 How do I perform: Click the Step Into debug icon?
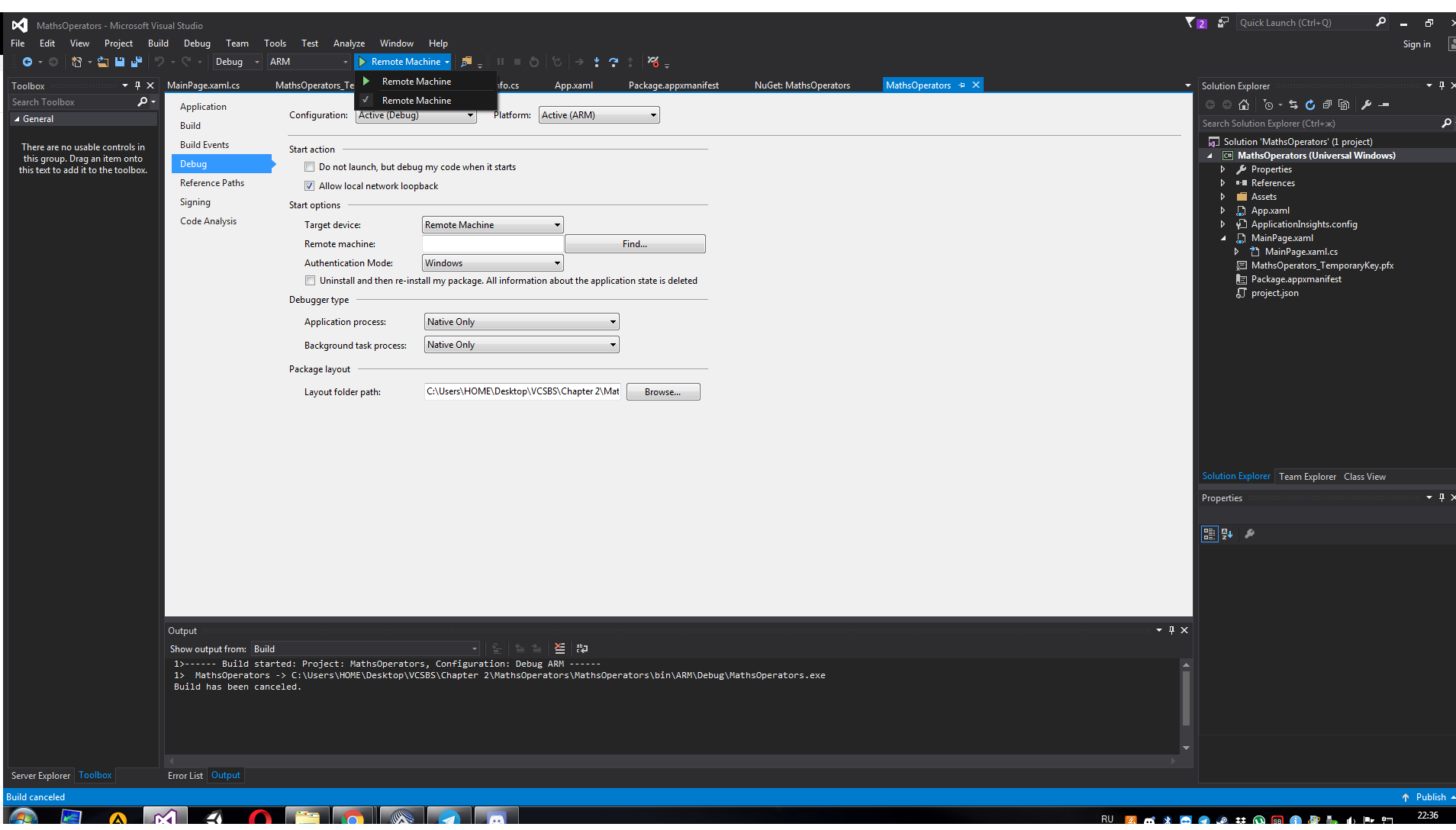click(597, 62)
